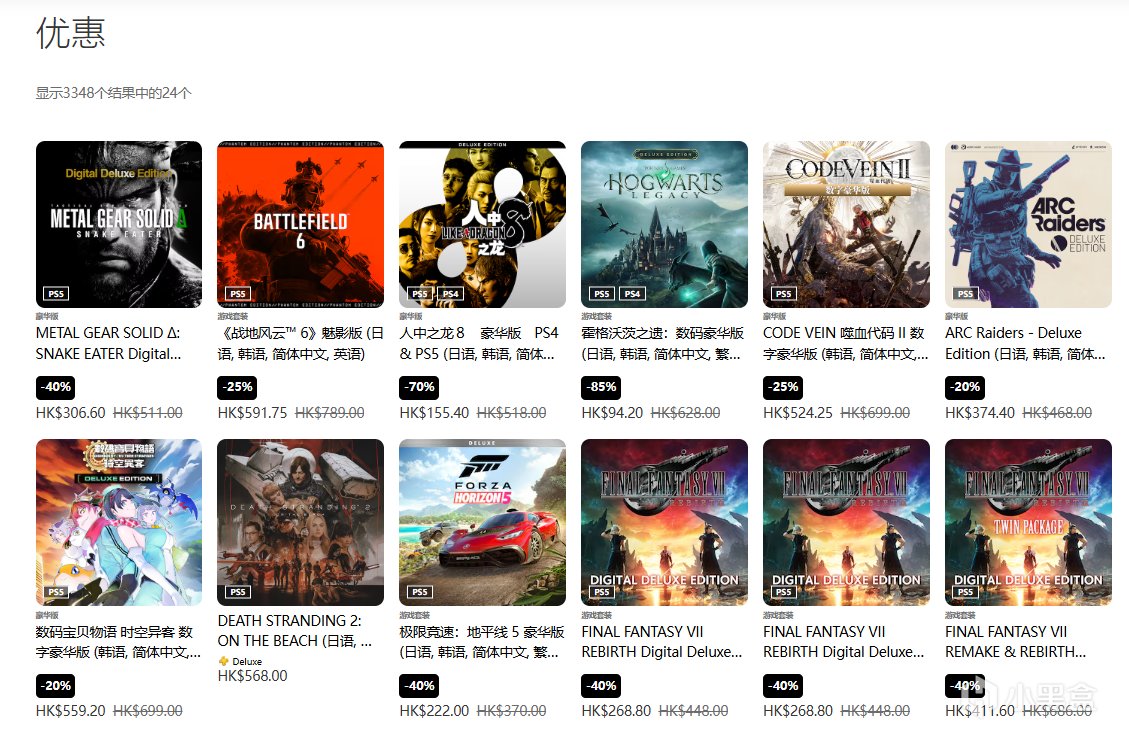Click the PS4 platform tag on 人中之龙8 cover
1129x737 pixels.
[451, 294]
